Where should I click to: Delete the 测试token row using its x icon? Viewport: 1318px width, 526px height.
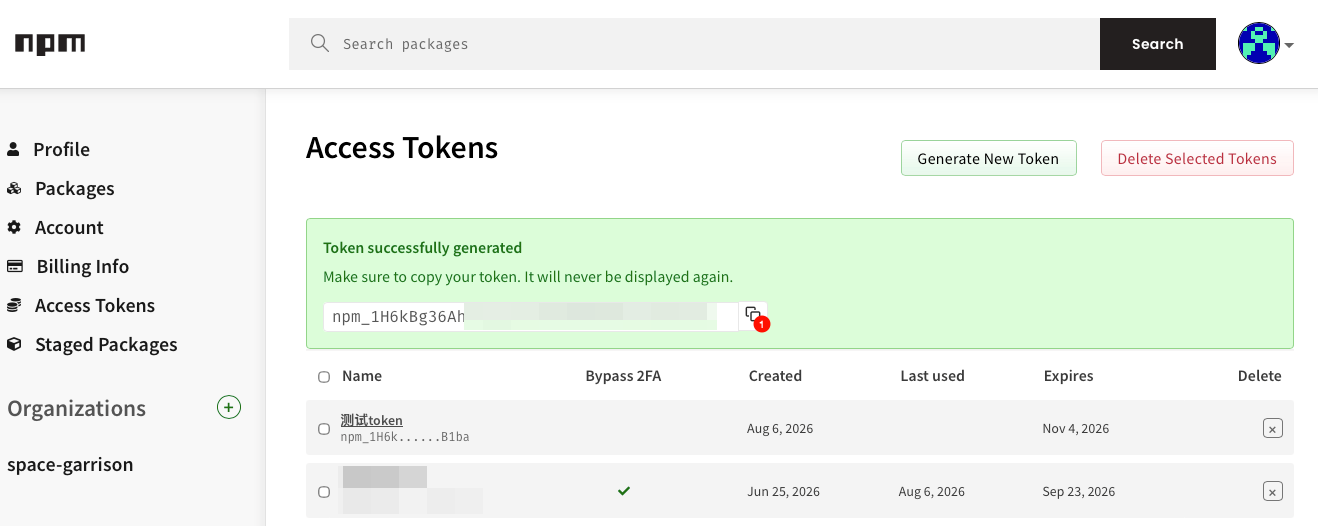click(1272, 428)
